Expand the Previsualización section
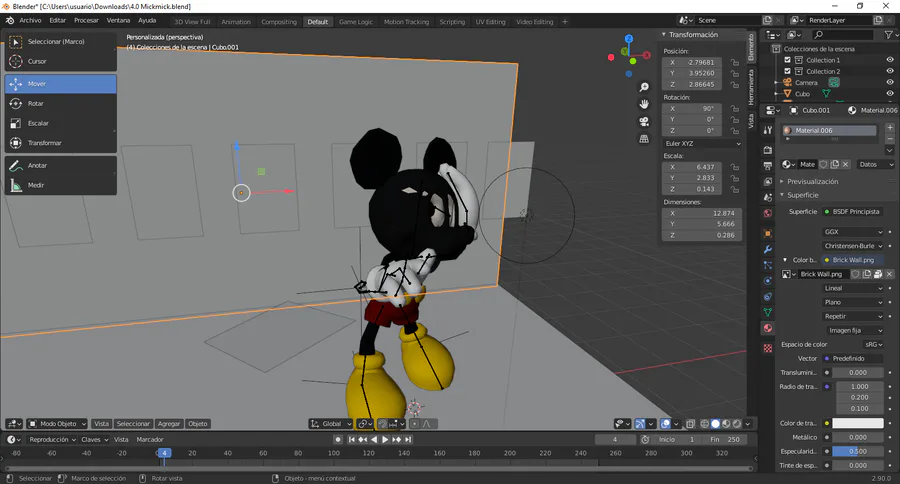The height and width of the screenshot is (484, 900). coord(810,182)
